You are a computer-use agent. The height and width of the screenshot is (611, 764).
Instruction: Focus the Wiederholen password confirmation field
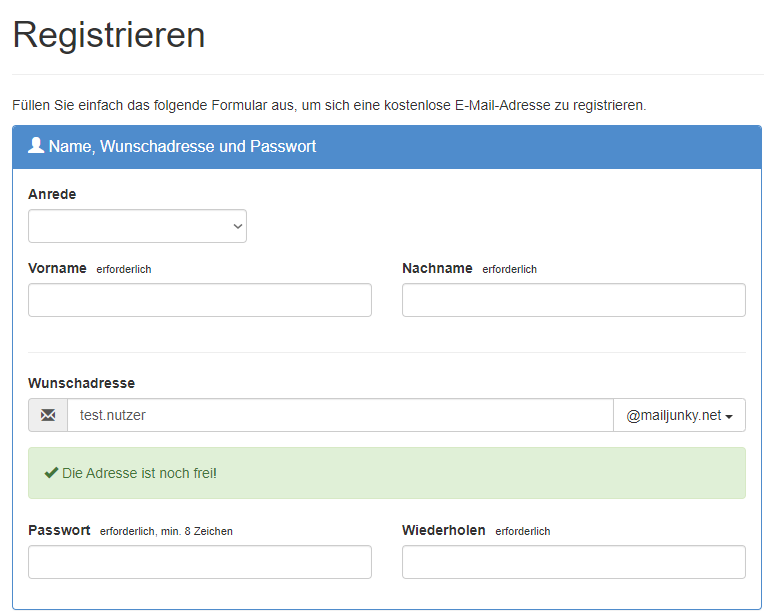(x=573, y=562)
